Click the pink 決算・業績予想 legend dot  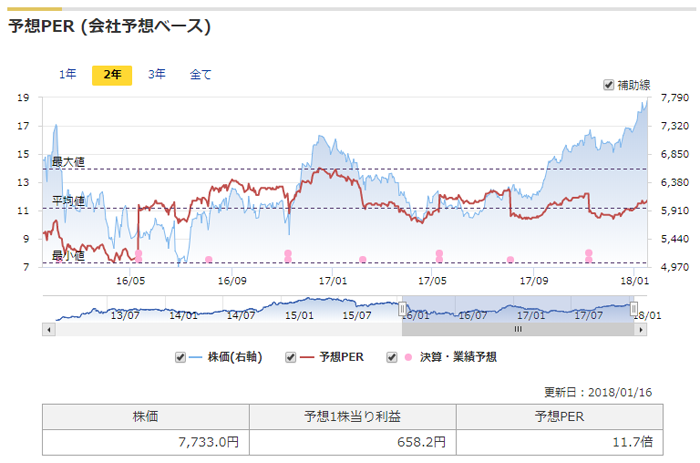click(408, 357)
